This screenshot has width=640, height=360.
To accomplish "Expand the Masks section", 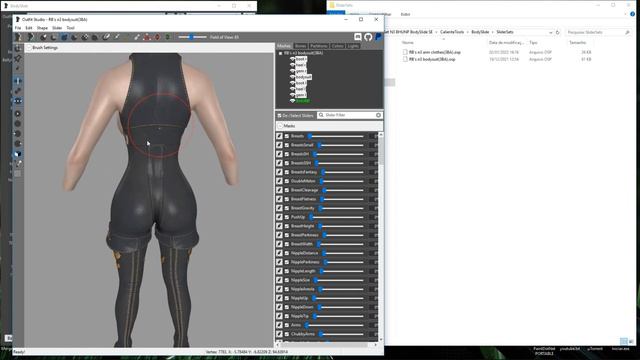I will (x=280, y=126).
